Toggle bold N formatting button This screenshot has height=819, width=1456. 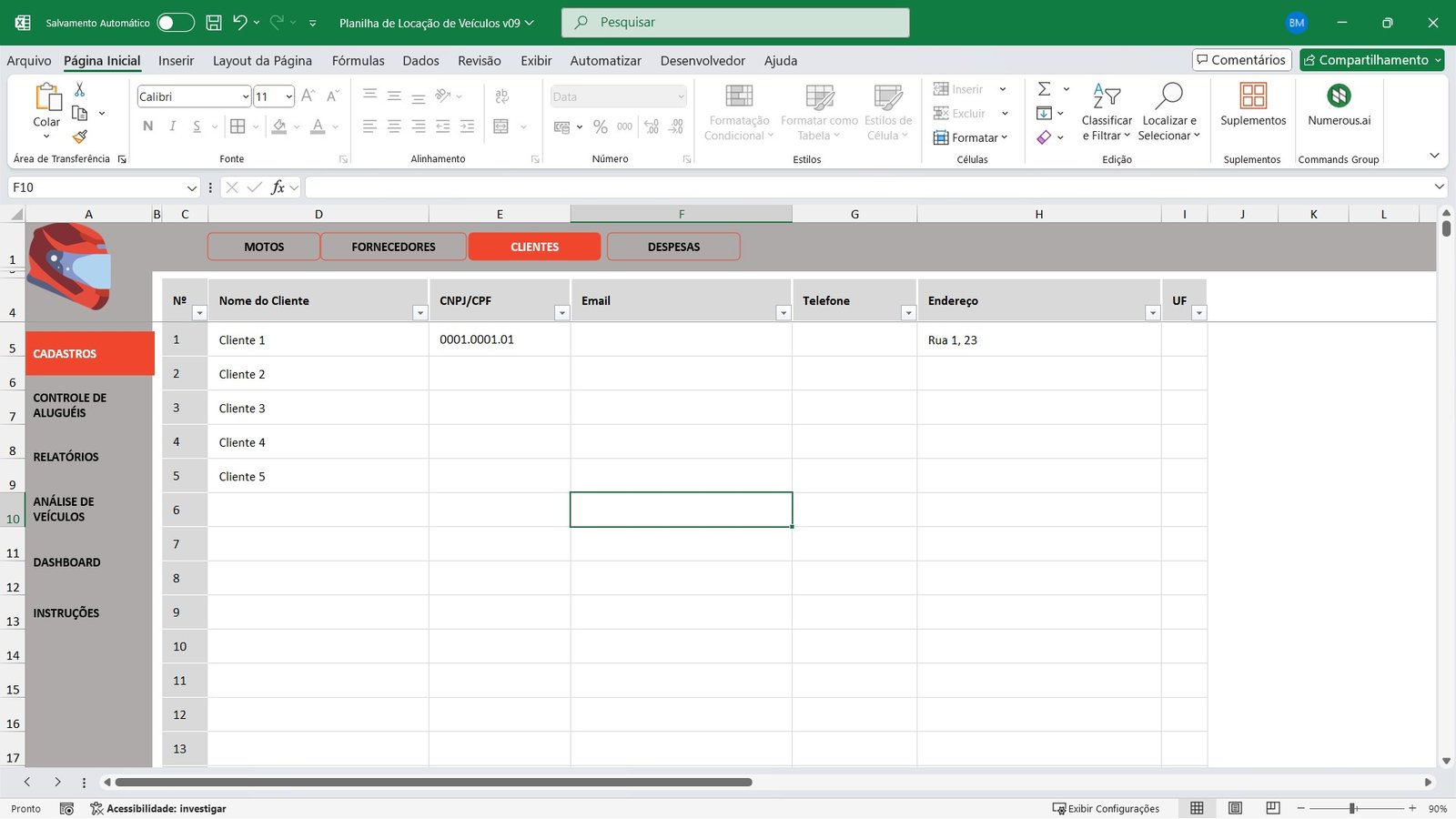(148, 126)
